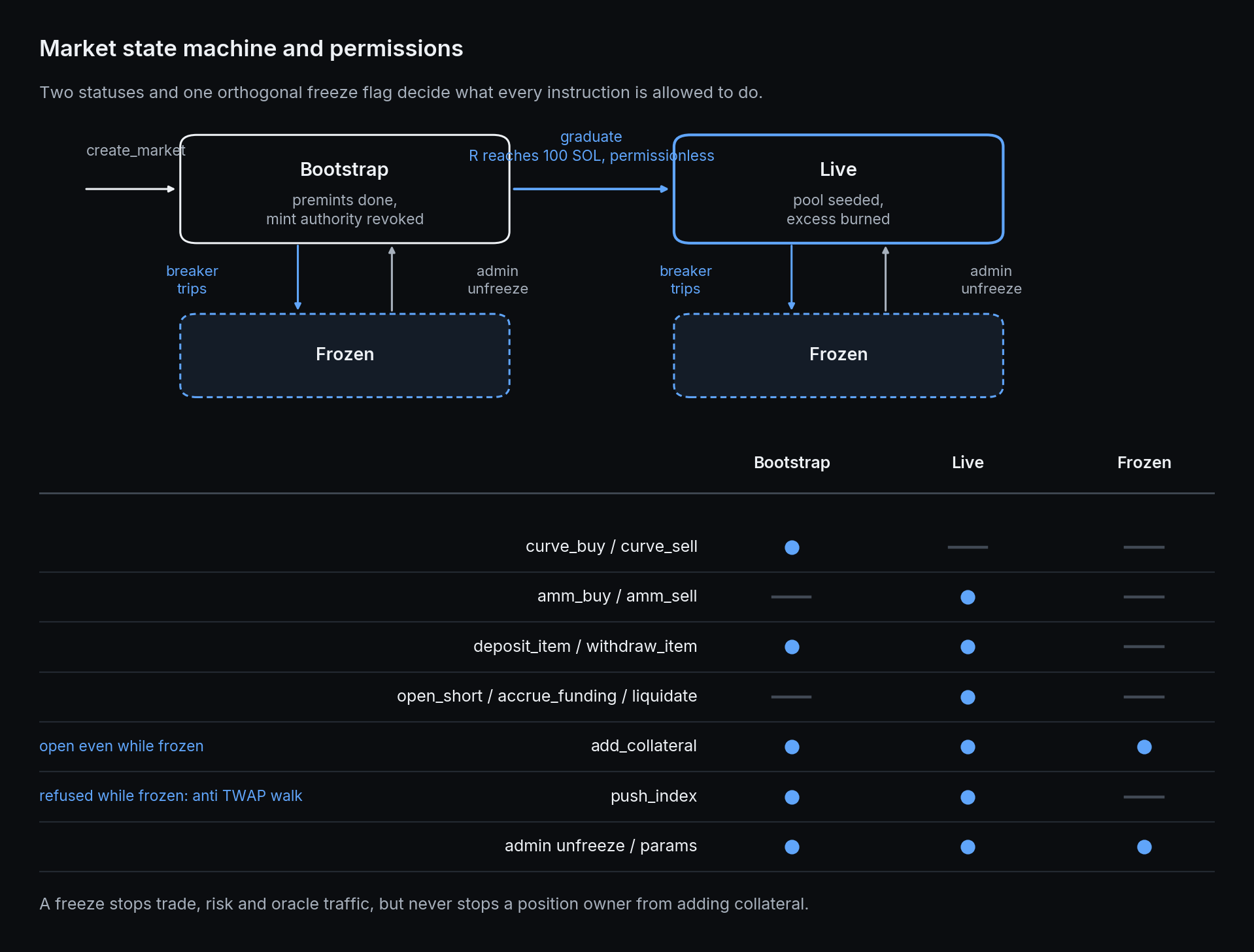The width and height of the screenshot is (1254, 952).
Task: Click the Bootstrap state box
Action: pyautogui.click(x=345, y=189)
